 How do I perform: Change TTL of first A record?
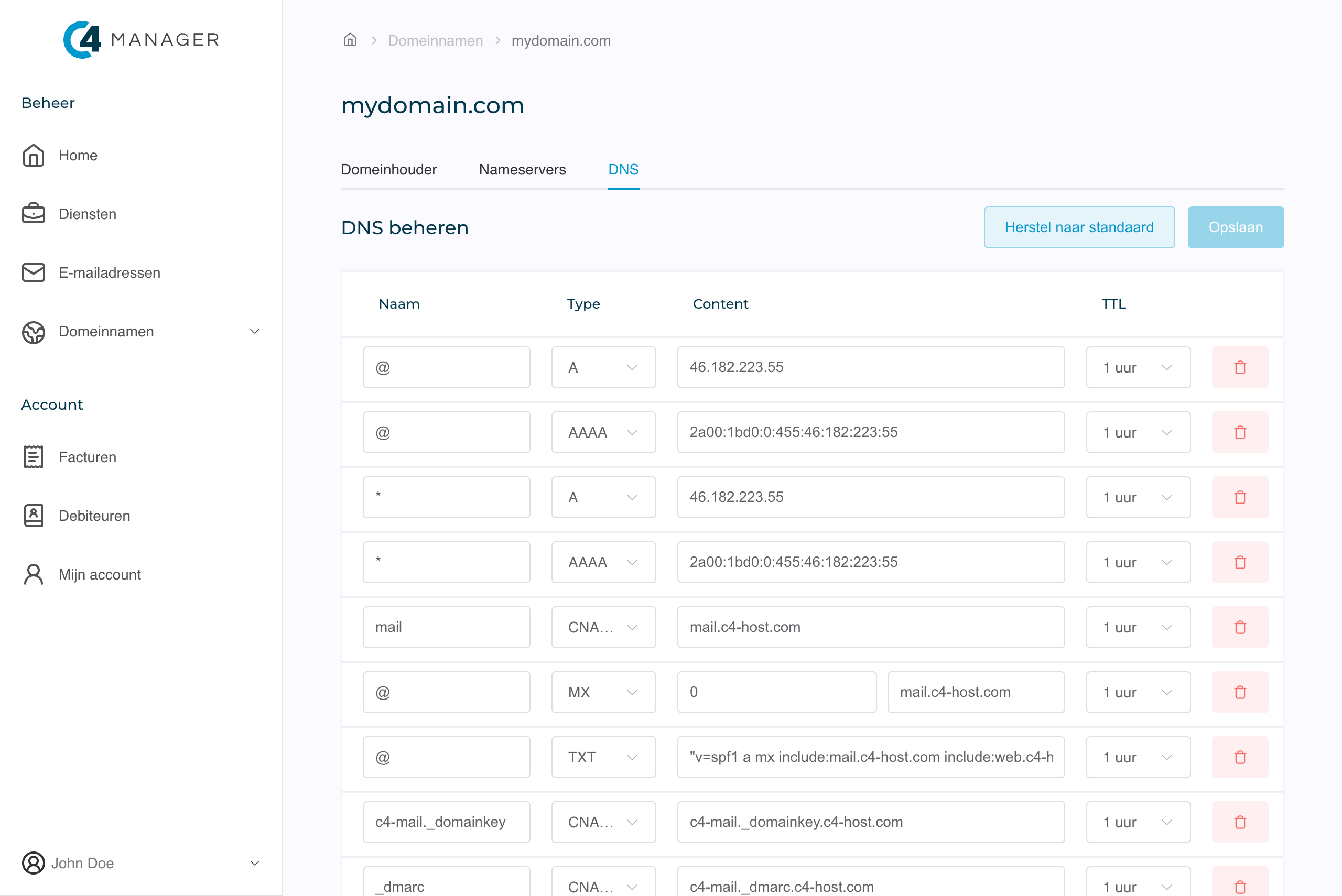click(1138, 367)
